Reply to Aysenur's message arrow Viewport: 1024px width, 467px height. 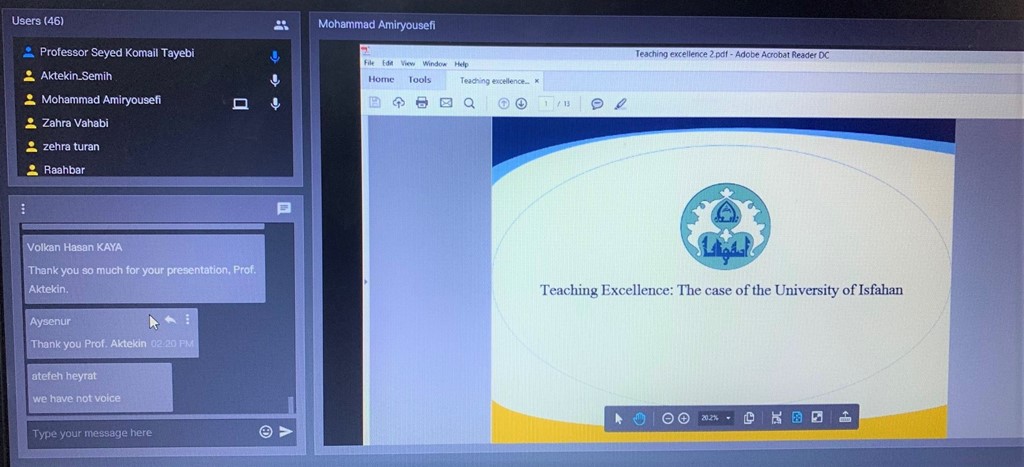170,319
